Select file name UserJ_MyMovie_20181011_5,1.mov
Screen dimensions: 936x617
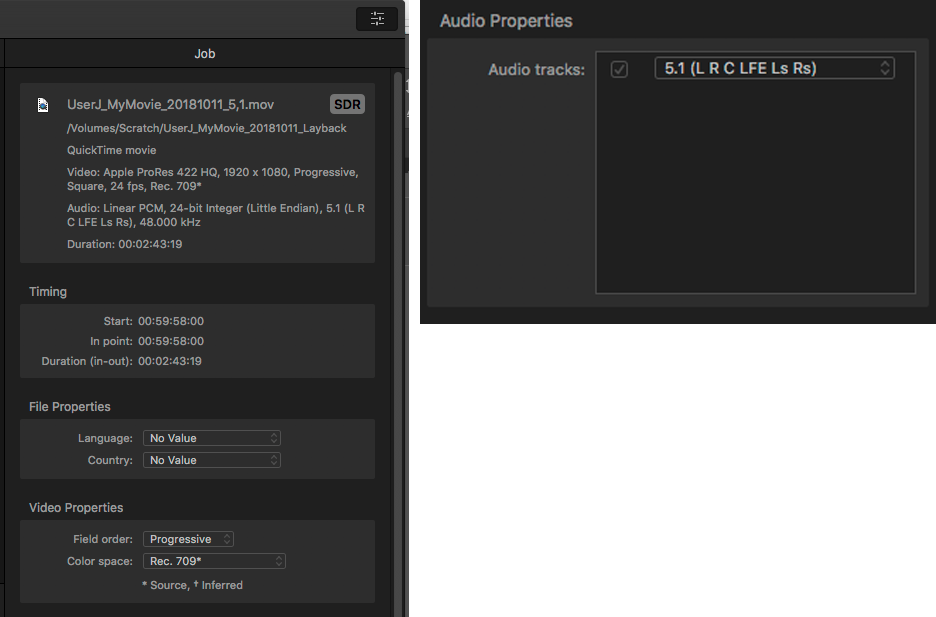click(x=170, y=104)
